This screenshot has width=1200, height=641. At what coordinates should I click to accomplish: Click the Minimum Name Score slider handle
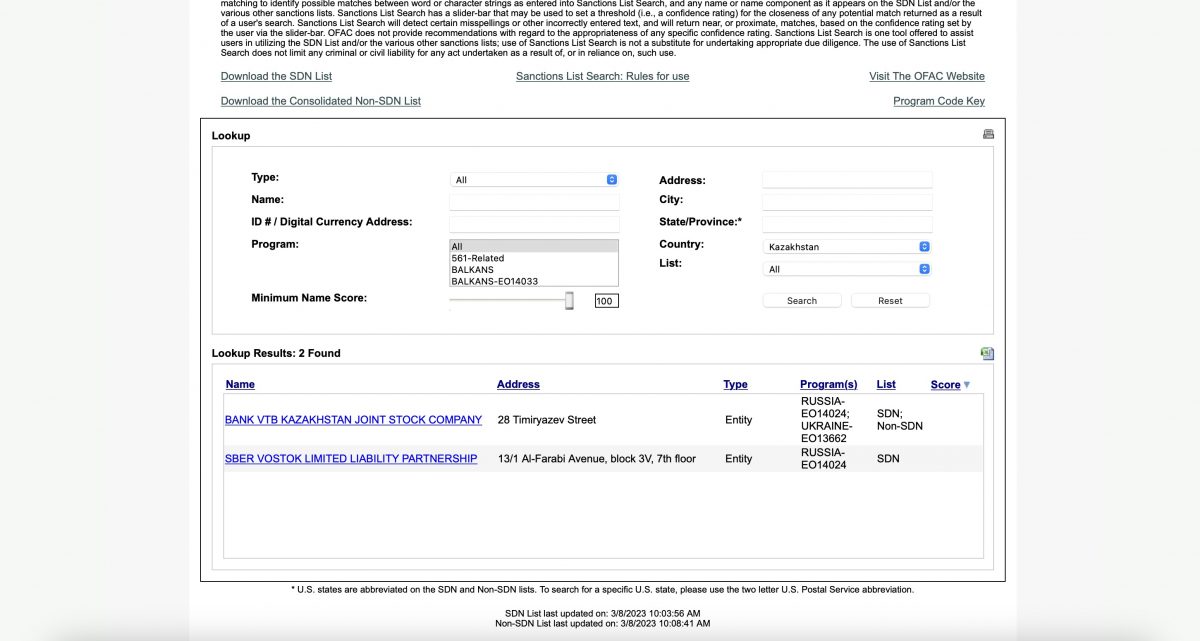(569, 301)
